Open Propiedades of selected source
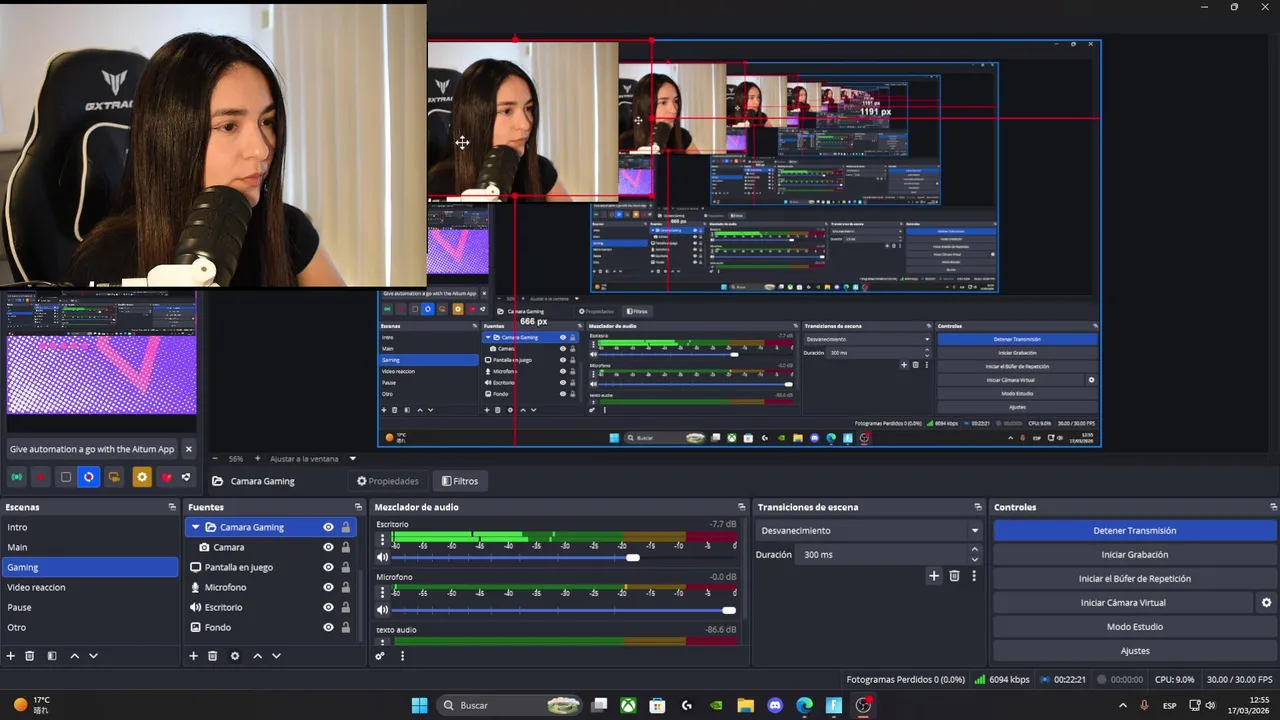The height and width of the screenshot is (720, 1280). (388, 481)
